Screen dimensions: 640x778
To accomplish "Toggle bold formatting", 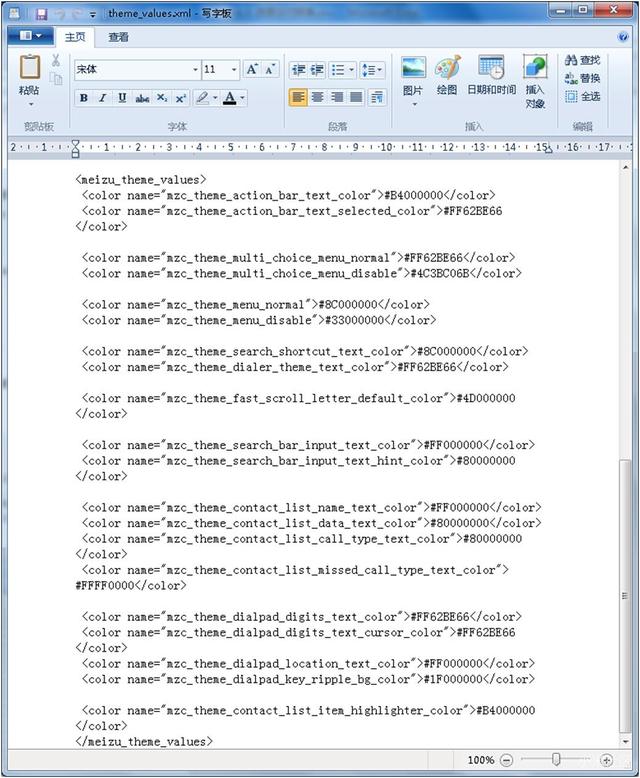I will 84,98.
